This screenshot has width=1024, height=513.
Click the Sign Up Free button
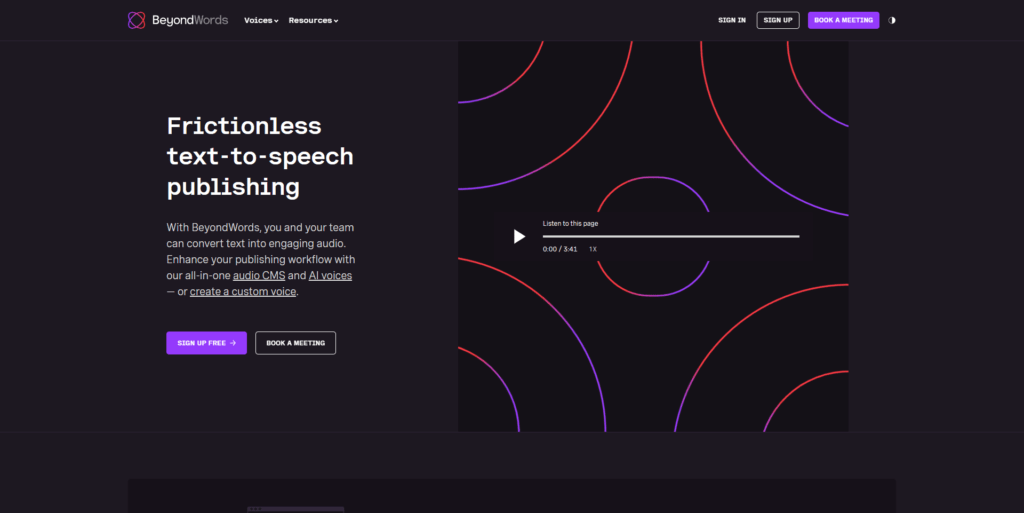tap(206, 343)
